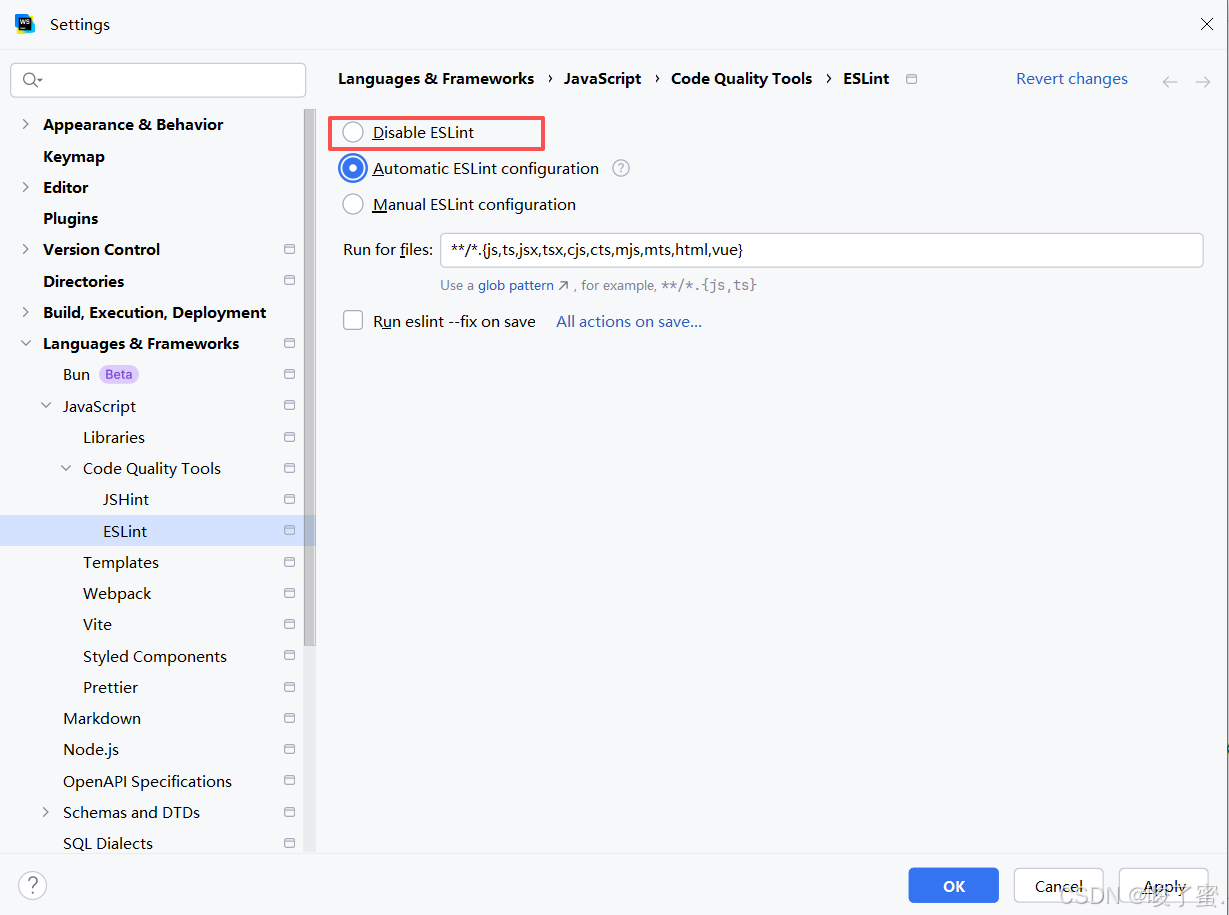Go back using the left arrow icon
The image size is (1229, 915).
1170,81
